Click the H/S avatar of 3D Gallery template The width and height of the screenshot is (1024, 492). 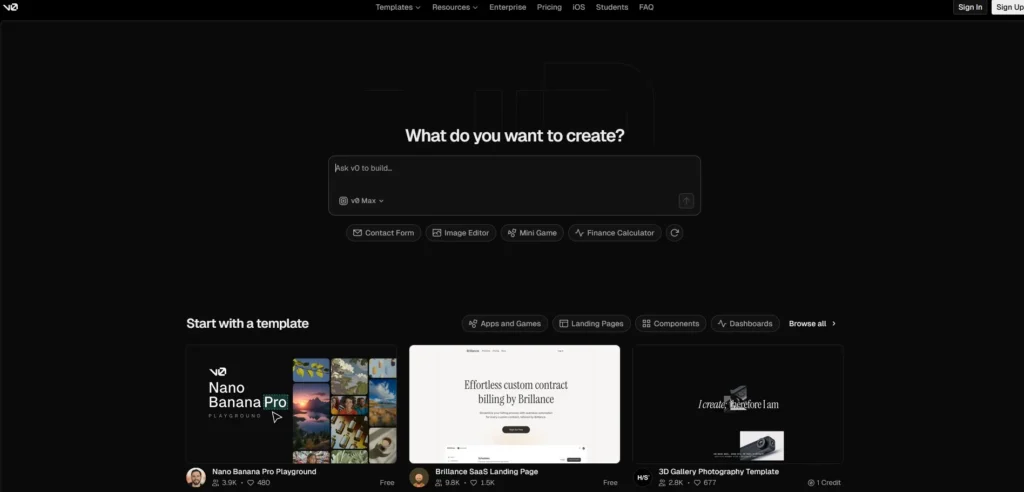tap(643, 477)
